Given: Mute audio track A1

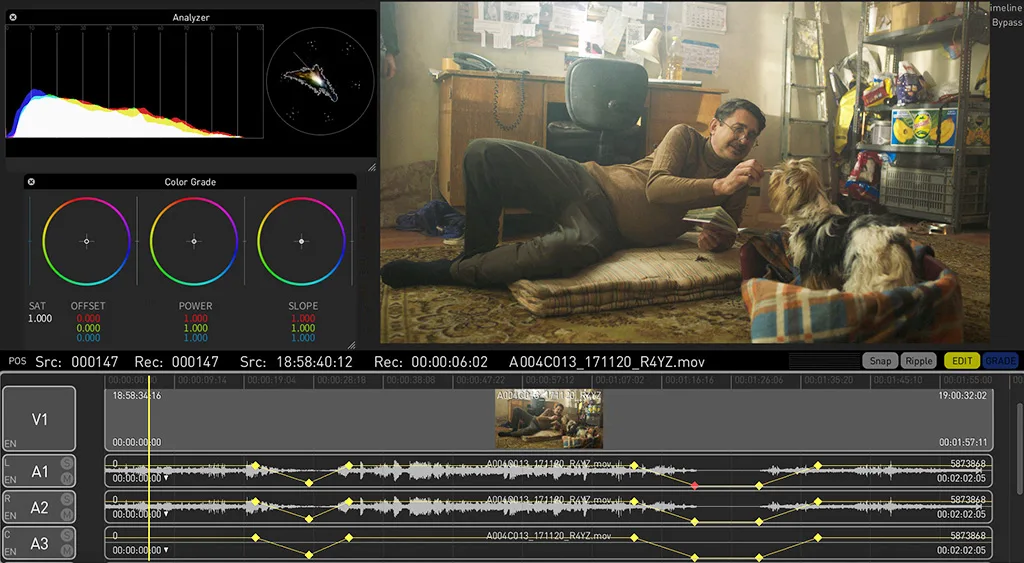Looking at the screenshot, I should point(67,478).
